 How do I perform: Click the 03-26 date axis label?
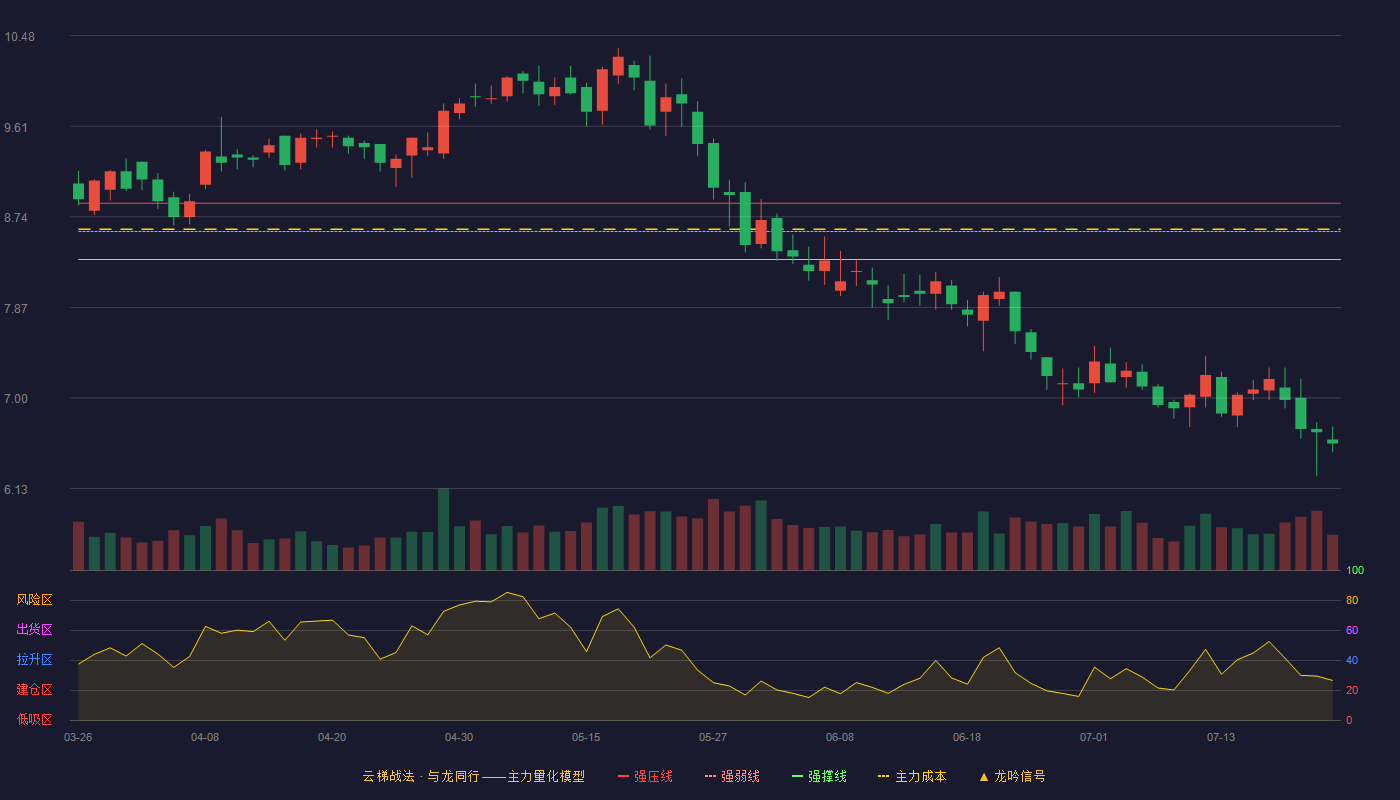coord(78,737)
